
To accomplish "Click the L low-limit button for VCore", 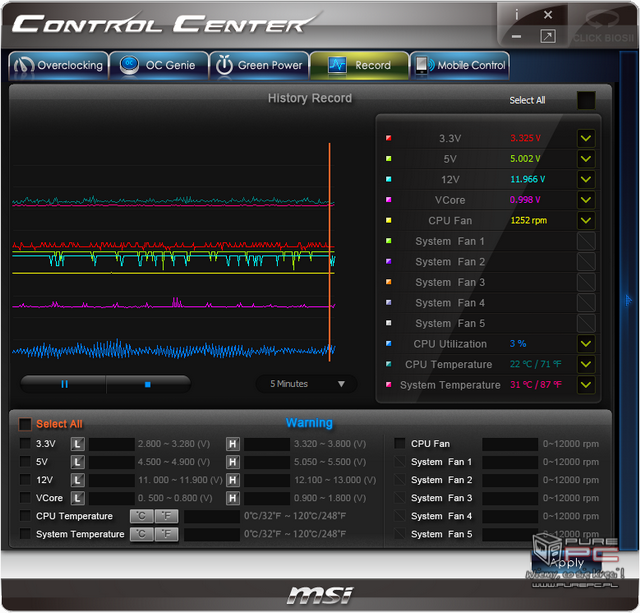I will 78,498.
